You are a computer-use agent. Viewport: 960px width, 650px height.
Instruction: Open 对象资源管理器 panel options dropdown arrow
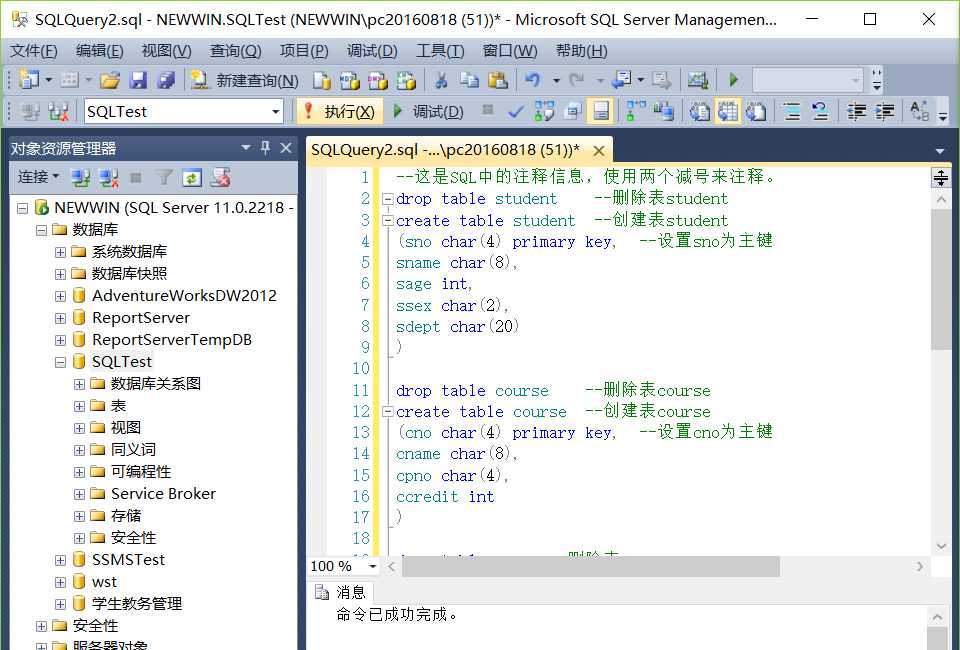(246, 148)
